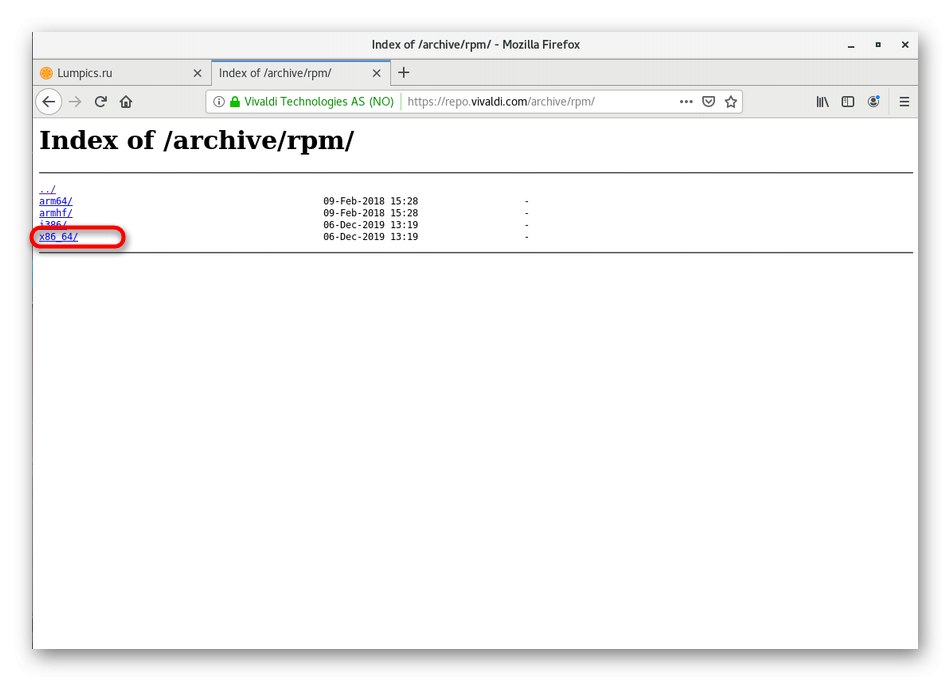Save page to Pocket icon
Viewport: 950px width, 681px height.
pos(708,102)
